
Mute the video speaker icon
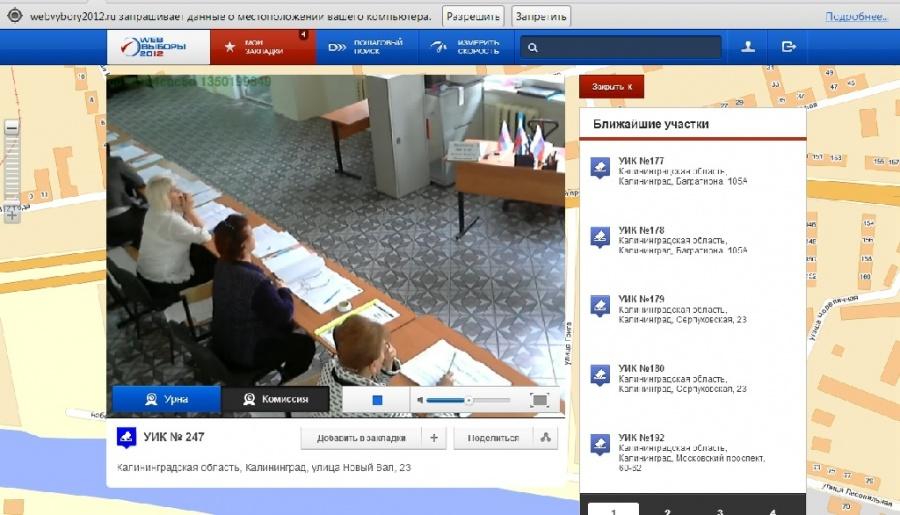pyautogui.click(x=422, y=400)
